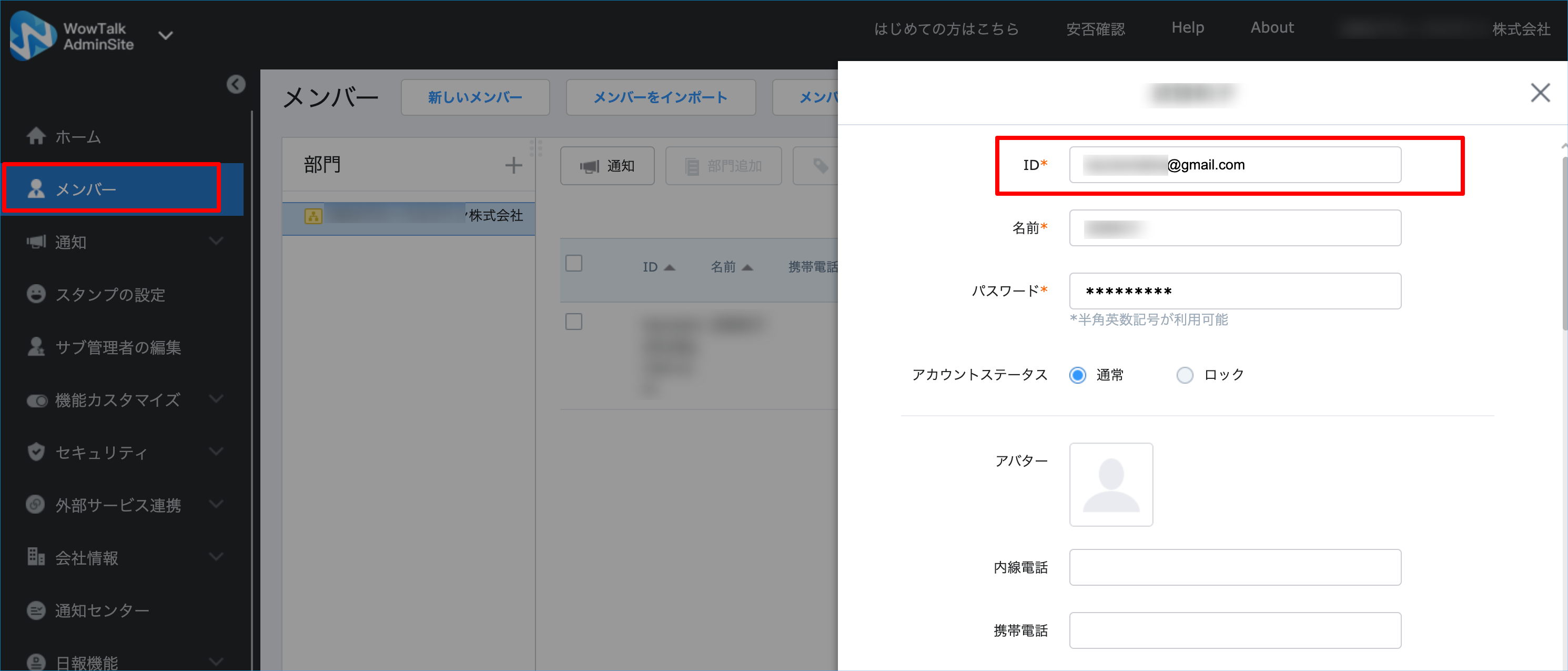
Task: Tick the select-all checkbox in table header
Action: pos(574,263)
